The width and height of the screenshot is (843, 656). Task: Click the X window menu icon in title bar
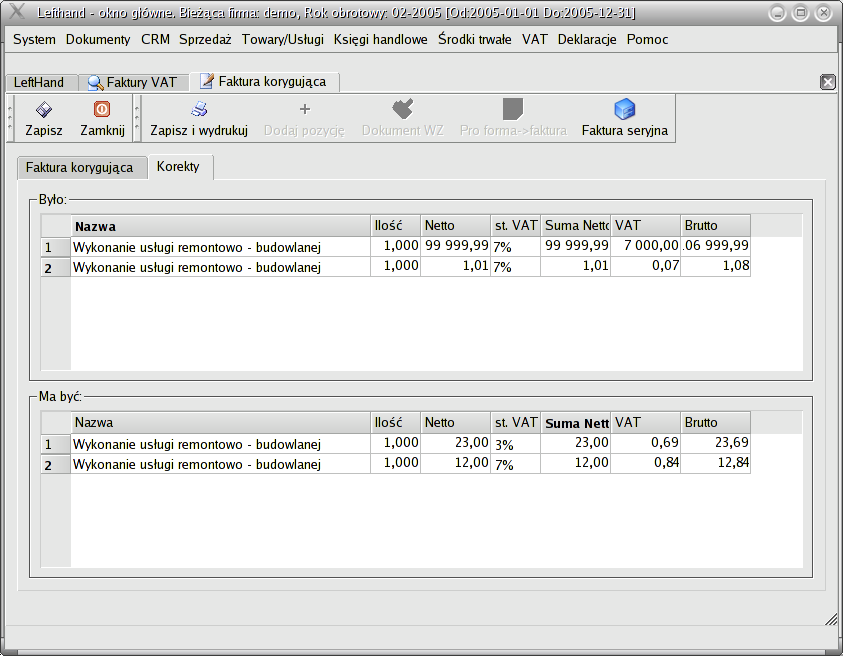(17, 12)
